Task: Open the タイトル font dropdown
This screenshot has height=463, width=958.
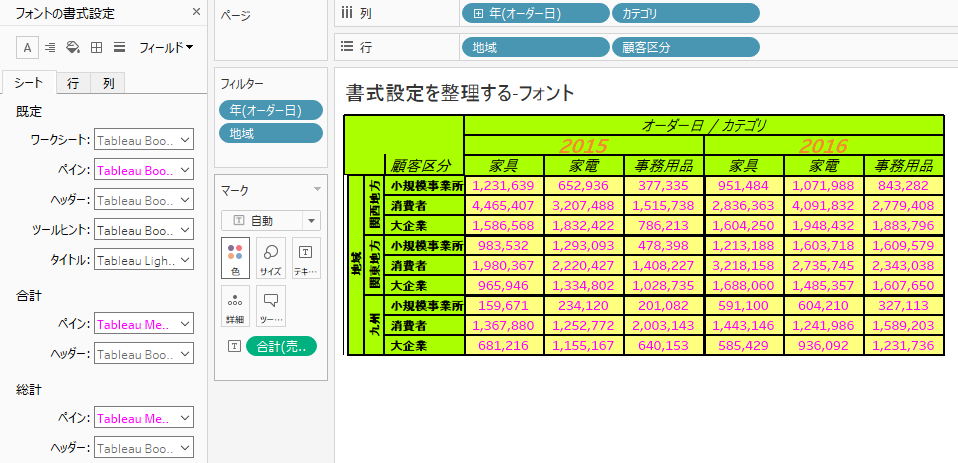Action: click(x=144, y=260)
